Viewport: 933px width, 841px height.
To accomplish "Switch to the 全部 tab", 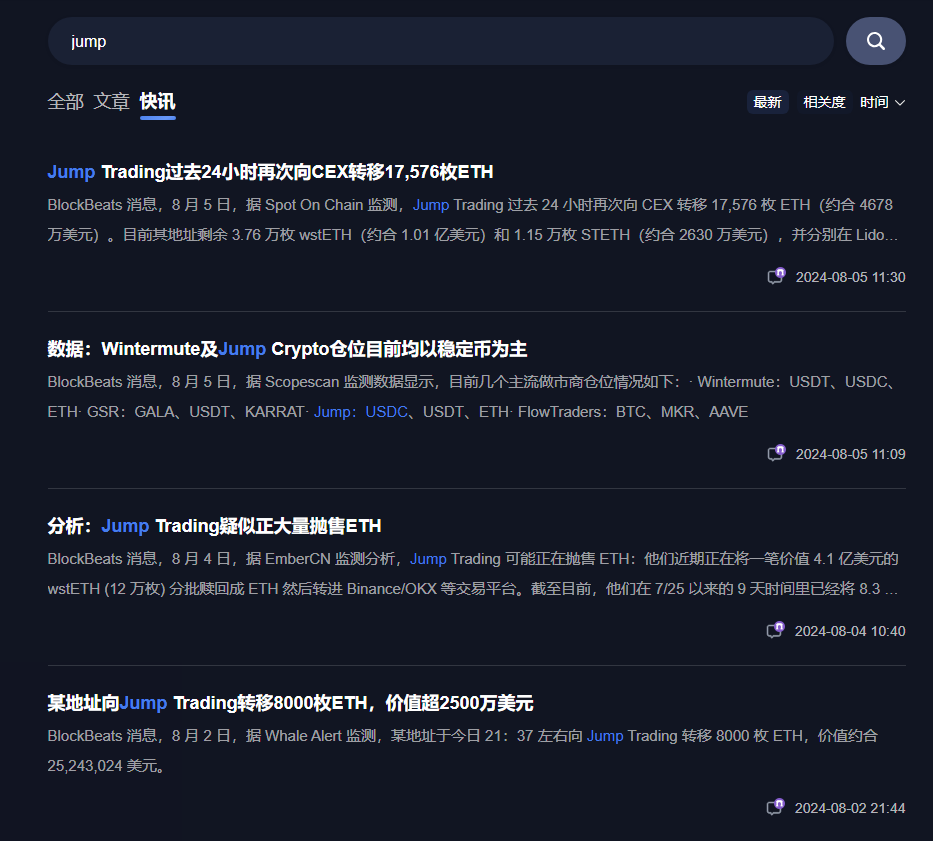I will (x=65, y=102).
